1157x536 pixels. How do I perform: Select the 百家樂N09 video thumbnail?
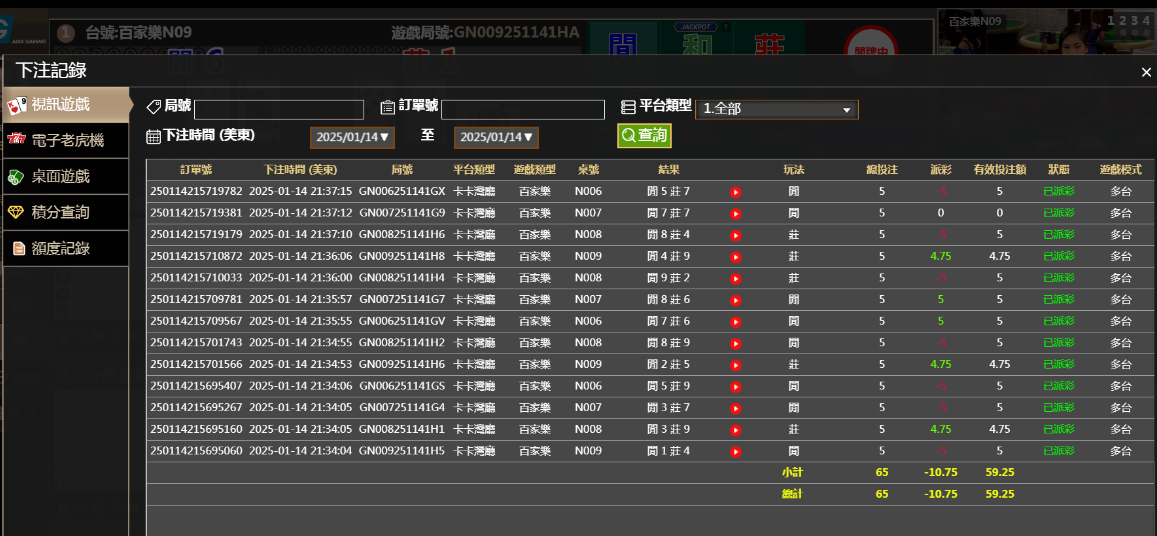tap(1045, 35)
